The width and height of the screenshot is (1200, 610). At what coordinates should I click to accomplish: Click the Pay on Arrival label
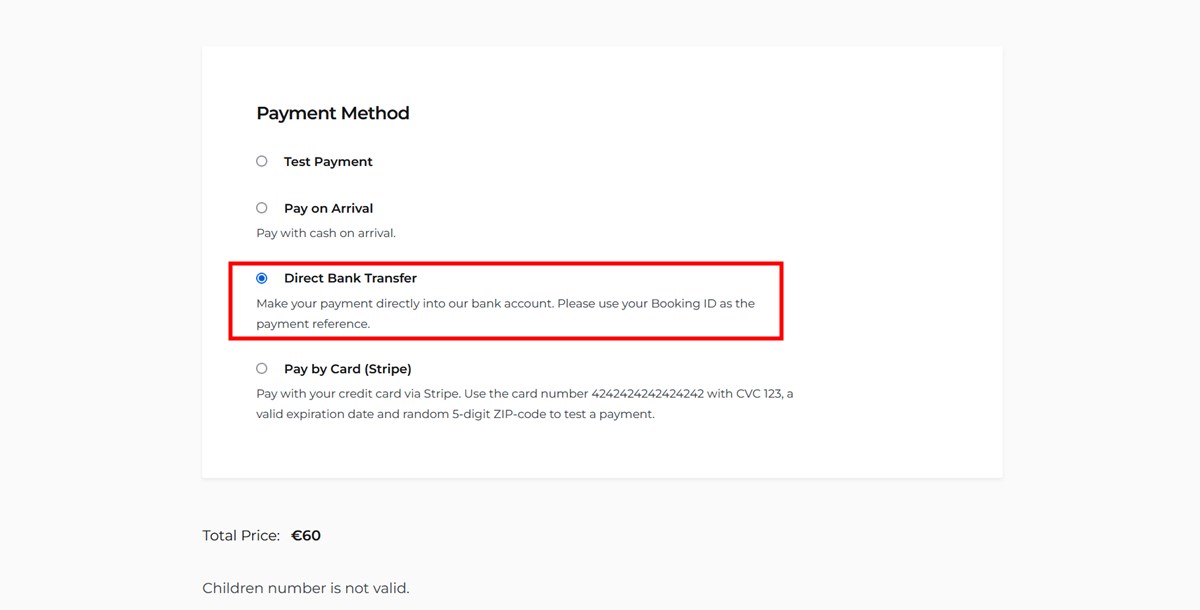pos(329,208)
